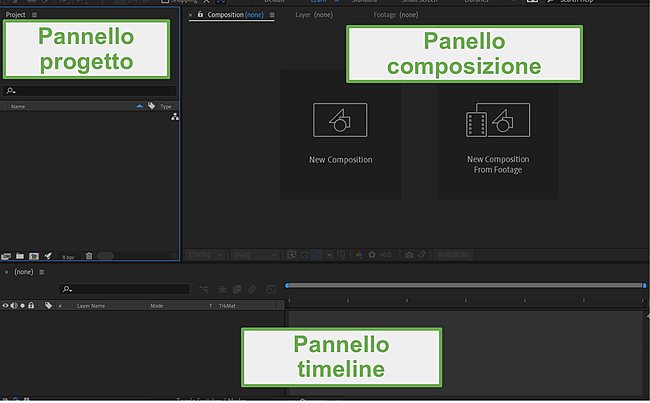The image size is (650, 403).
Task: Switch to the Layer (none) tab
Action: [314, 15]
